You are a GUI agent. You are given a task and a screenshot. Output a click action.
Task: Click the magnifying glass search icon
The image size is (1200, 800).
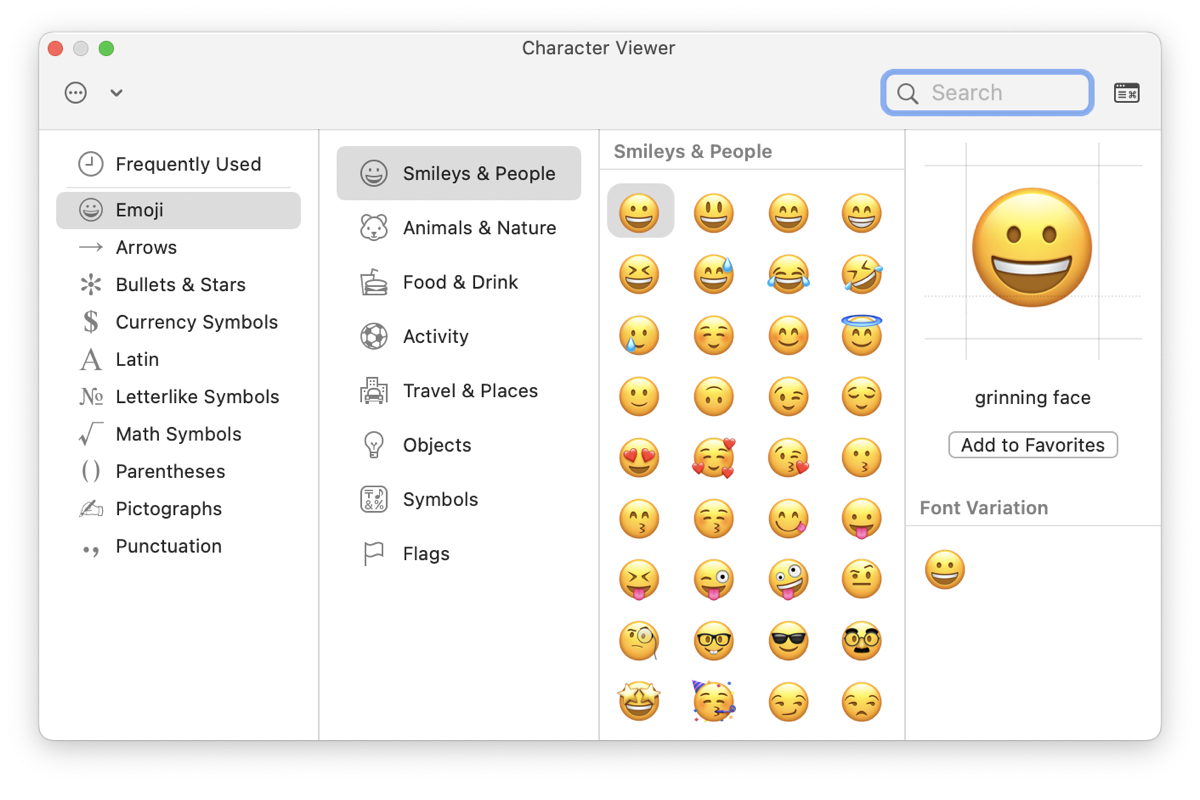click(x=907, y=92)
